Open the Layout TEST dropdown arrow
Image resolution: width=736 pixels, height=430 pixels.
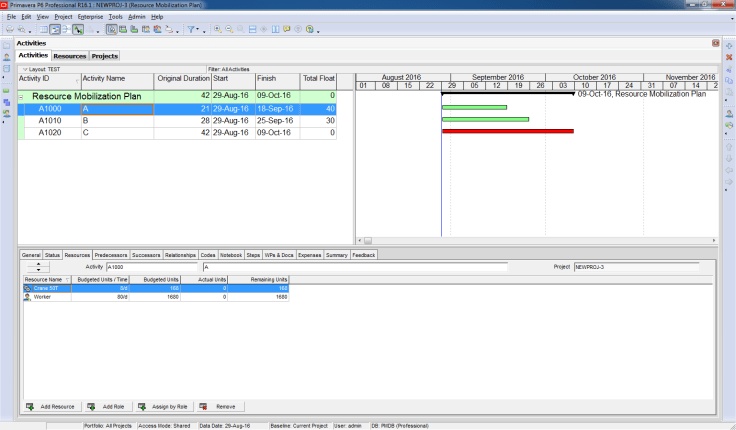[25, 69]
